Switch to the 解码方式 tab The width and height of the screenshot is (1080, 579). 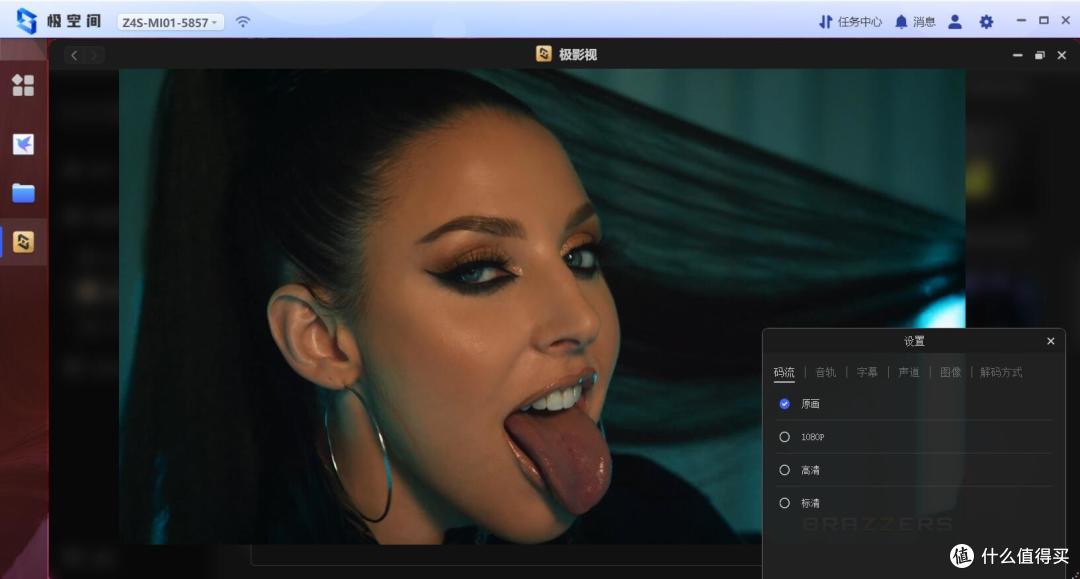pyautogui.click(x=1001, y=372)
